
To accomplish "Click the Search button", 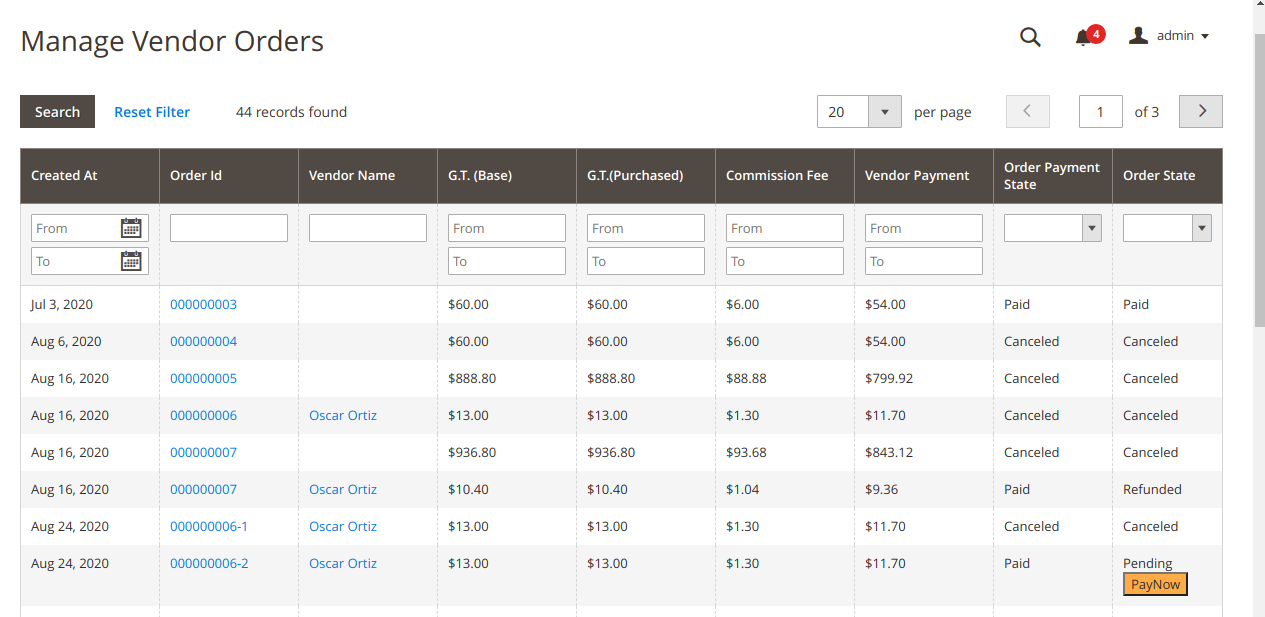I will (x=57, y=112).
